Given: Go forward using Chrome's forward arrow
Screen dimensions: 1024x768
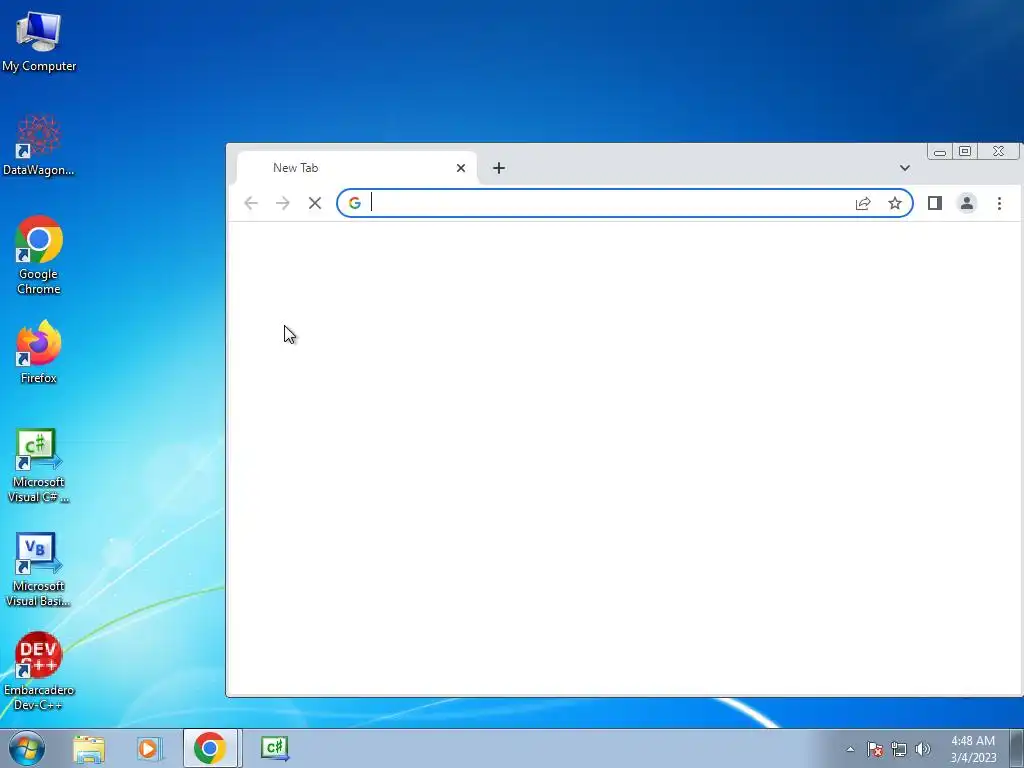Looking at the screenshot, I should tap(283, 203).
